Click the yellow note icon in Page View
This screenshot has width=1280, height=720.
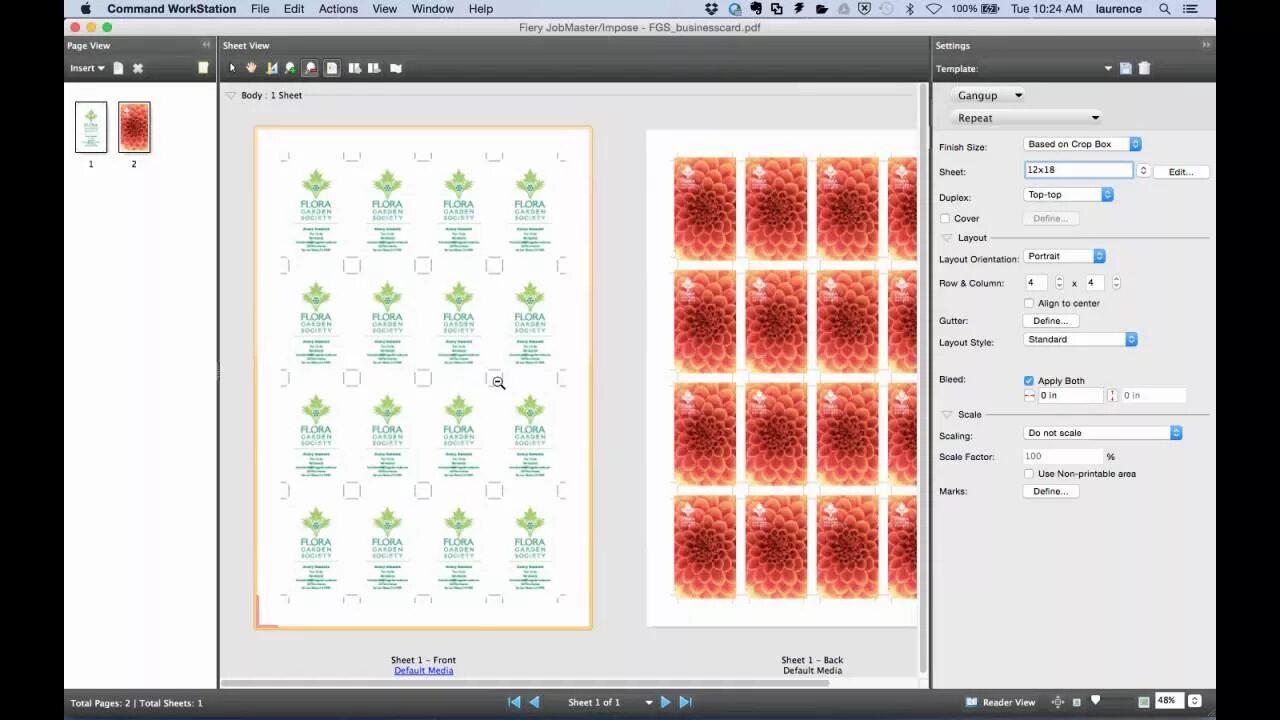click(203, 68)
